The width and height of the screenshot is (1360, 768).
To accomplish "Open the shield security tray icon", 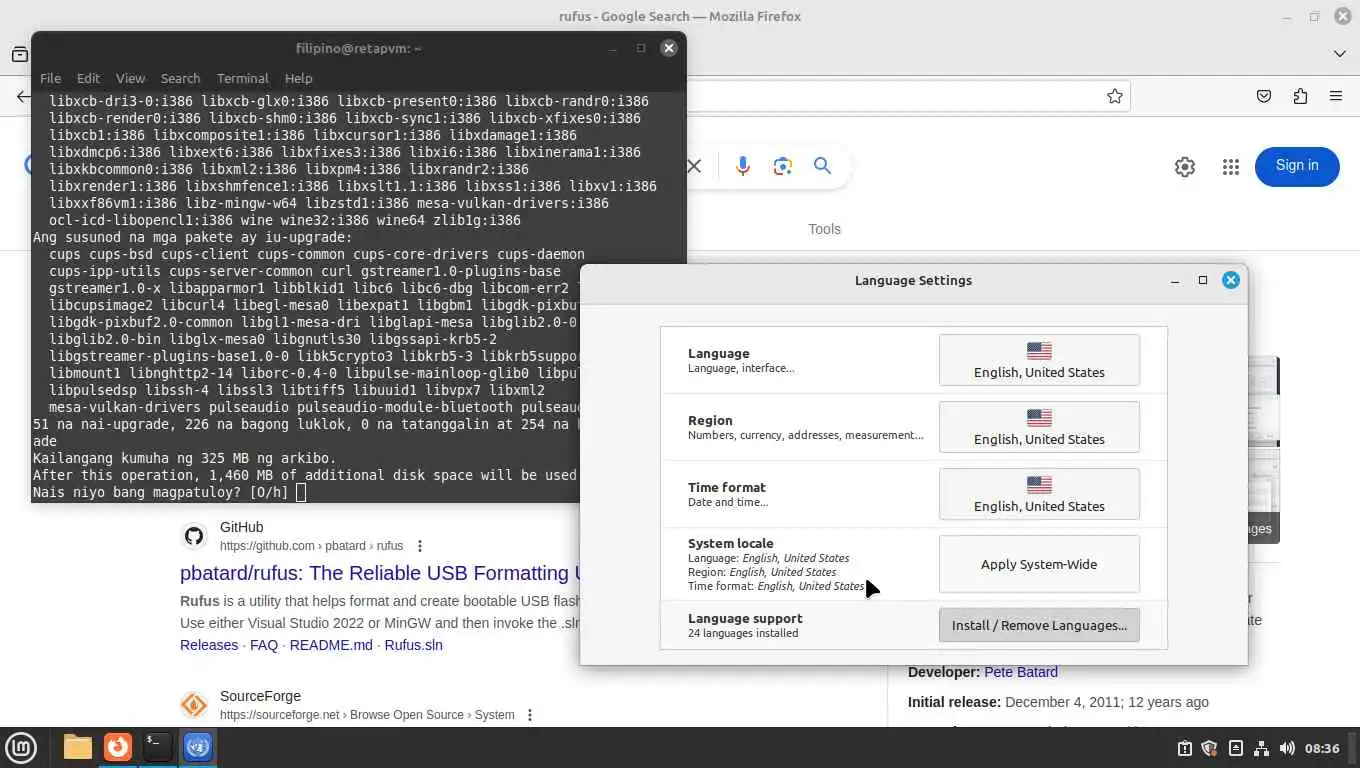I will pos(1209,748).
